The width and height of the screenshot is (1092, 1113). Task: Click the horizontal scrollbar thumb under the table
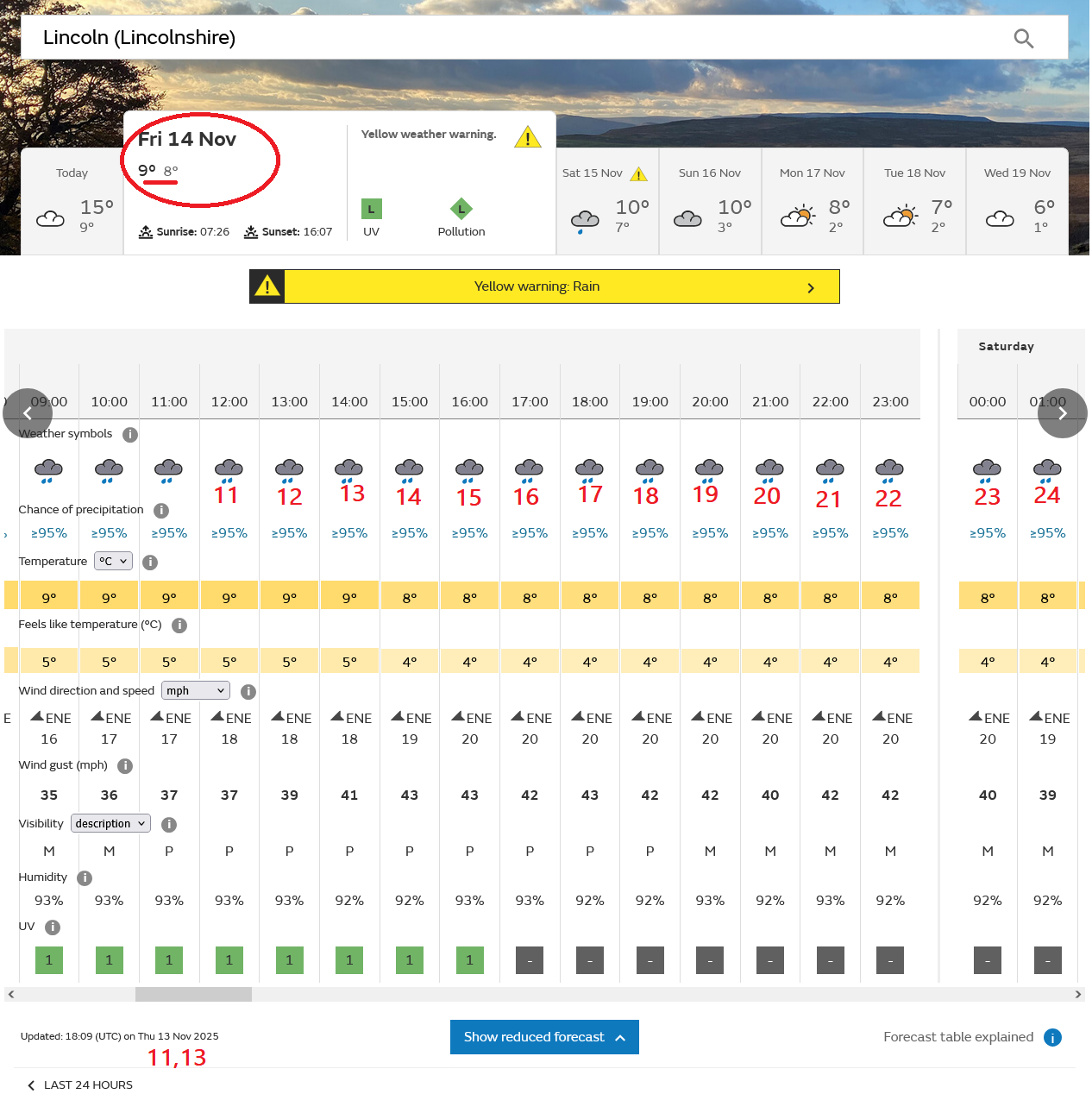193,995
